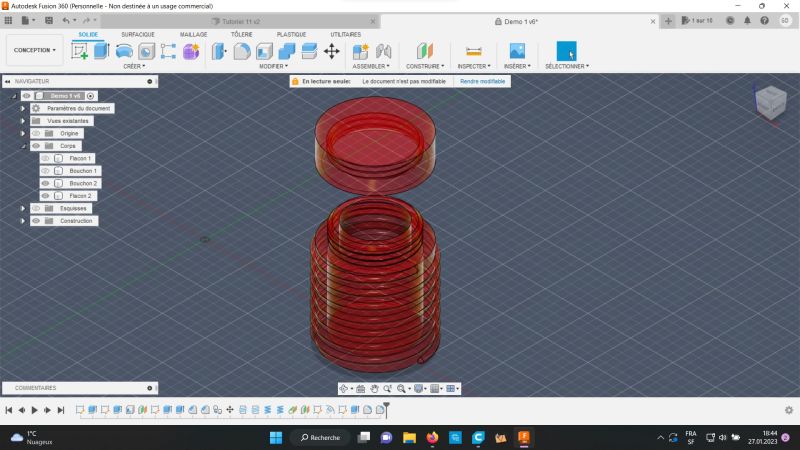Open Firefox from the Windows taskbar
800x450 pixels.
coord(432,438)
